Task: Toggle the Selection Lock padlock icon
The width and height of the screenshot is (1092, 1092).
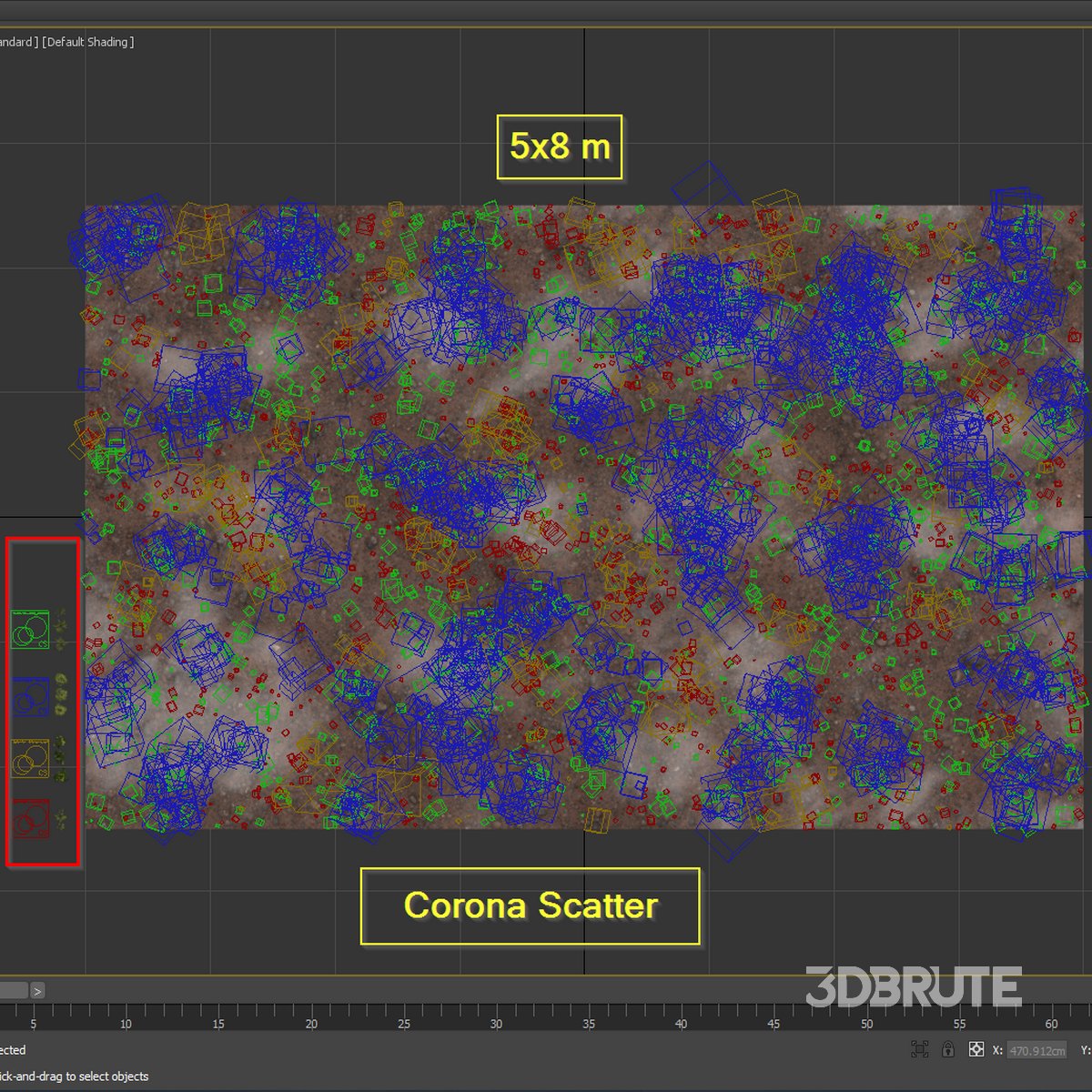Action: (x=948, y=1049)
